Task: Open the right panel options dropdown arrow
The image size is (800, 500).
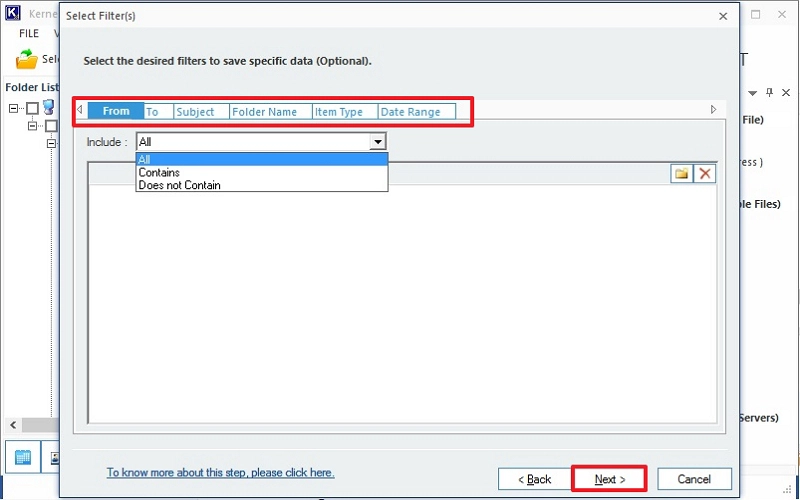Action: [754, 93]
